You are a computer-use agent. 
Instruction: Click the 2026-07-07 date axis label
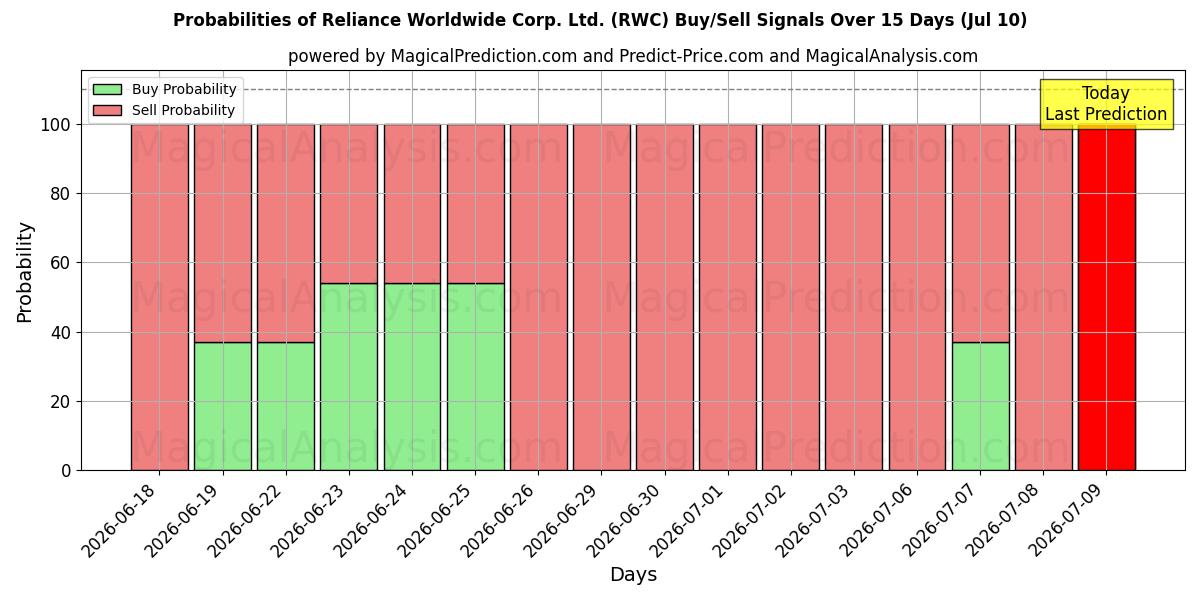[942, 518]
